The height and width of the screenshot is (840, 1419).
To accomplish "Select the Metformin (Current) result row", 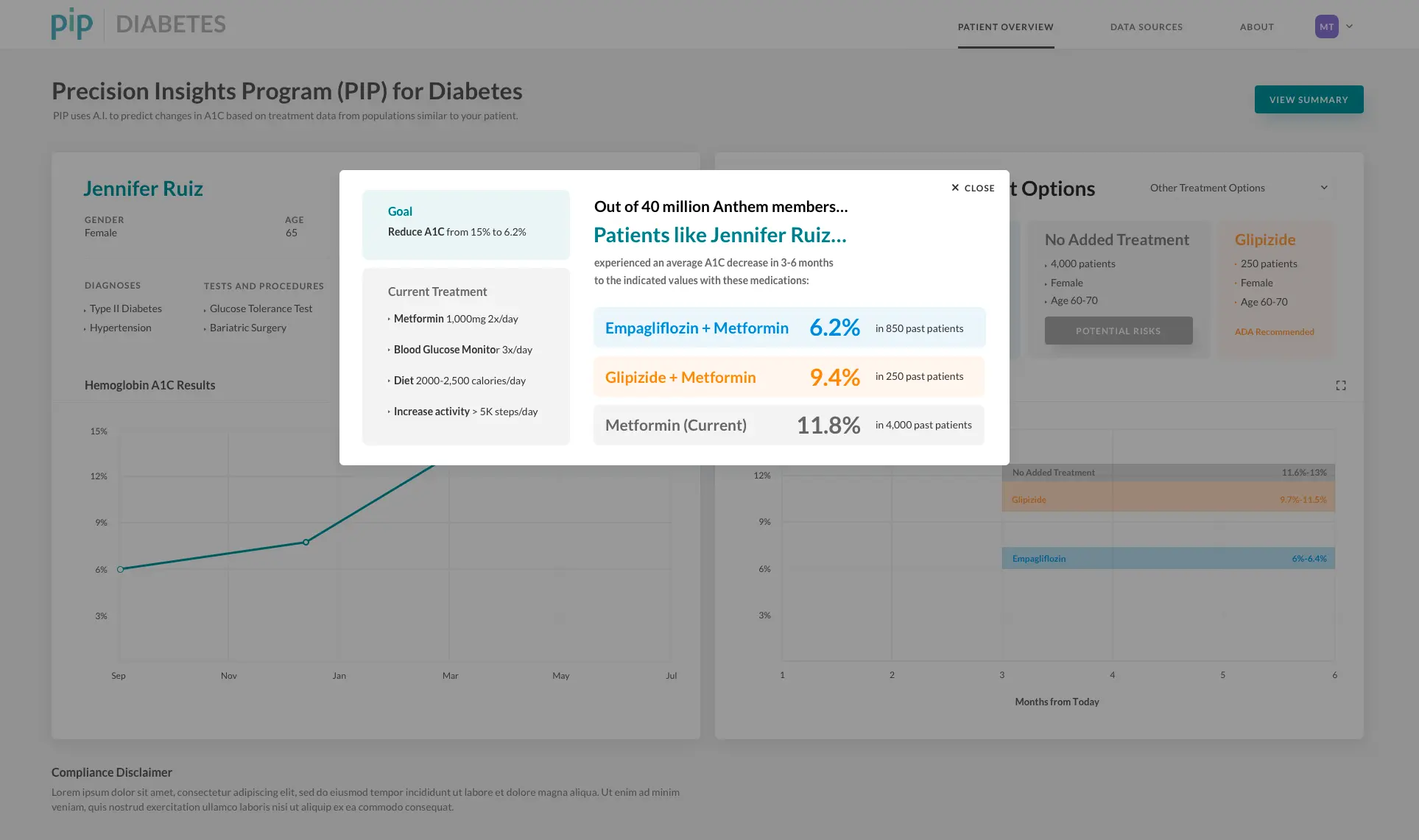I will pyautogui.click(x=789, y=425).
